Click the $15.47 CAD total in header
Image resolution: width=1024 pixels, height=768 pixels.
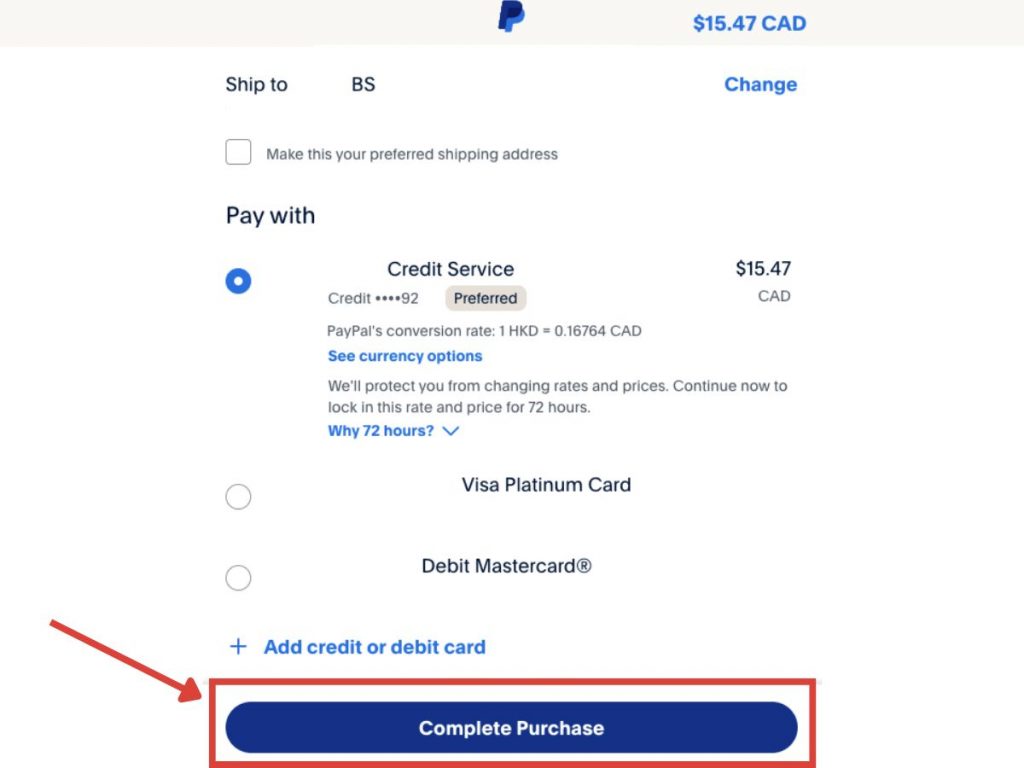point(749,23)
